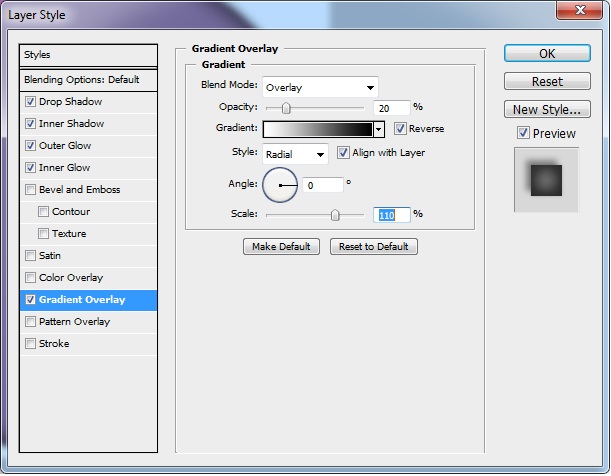Image resolution: width=611 pixels, height=476 pixels.
Task: Open Bevel and Emboss settings
Action: point(88,190)
